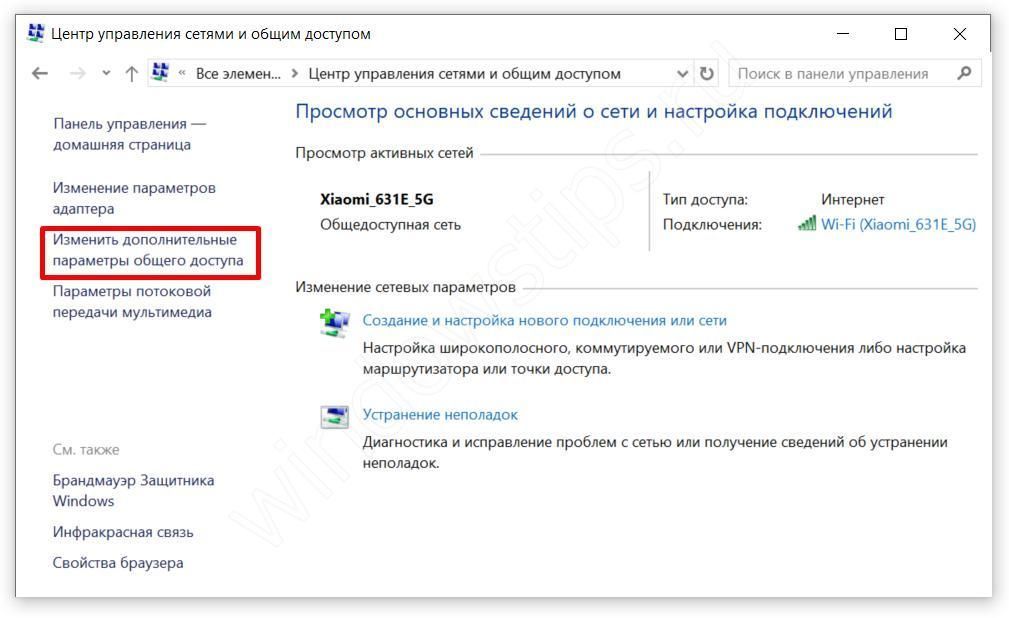Maximize the network center window
Viewport: 1009px width, 618px height.
tap(901, 33)
